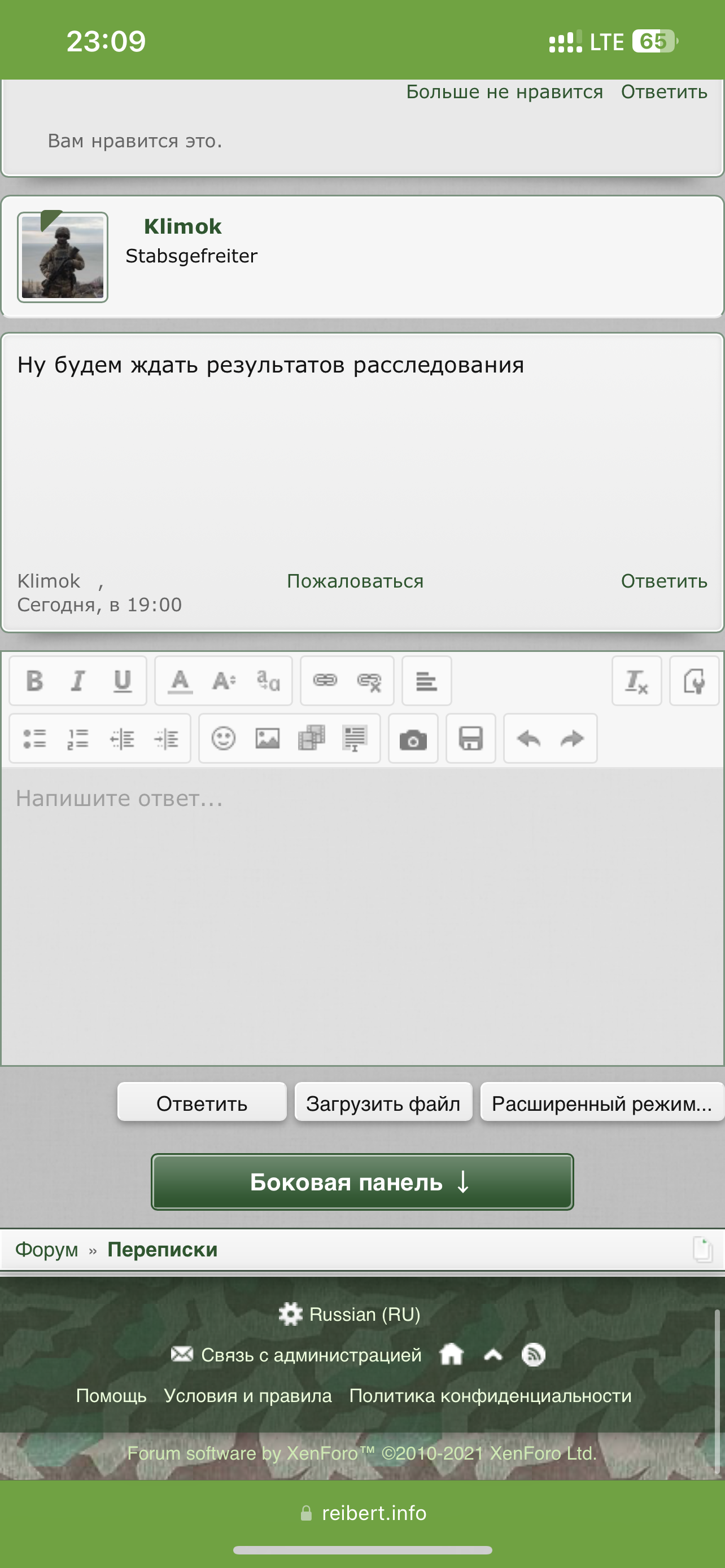The height and width of the screenshot is (1568, 725).
Task: Toggle italic formatting in the editor
Action: pyautogui.click(x=78, y=681)
